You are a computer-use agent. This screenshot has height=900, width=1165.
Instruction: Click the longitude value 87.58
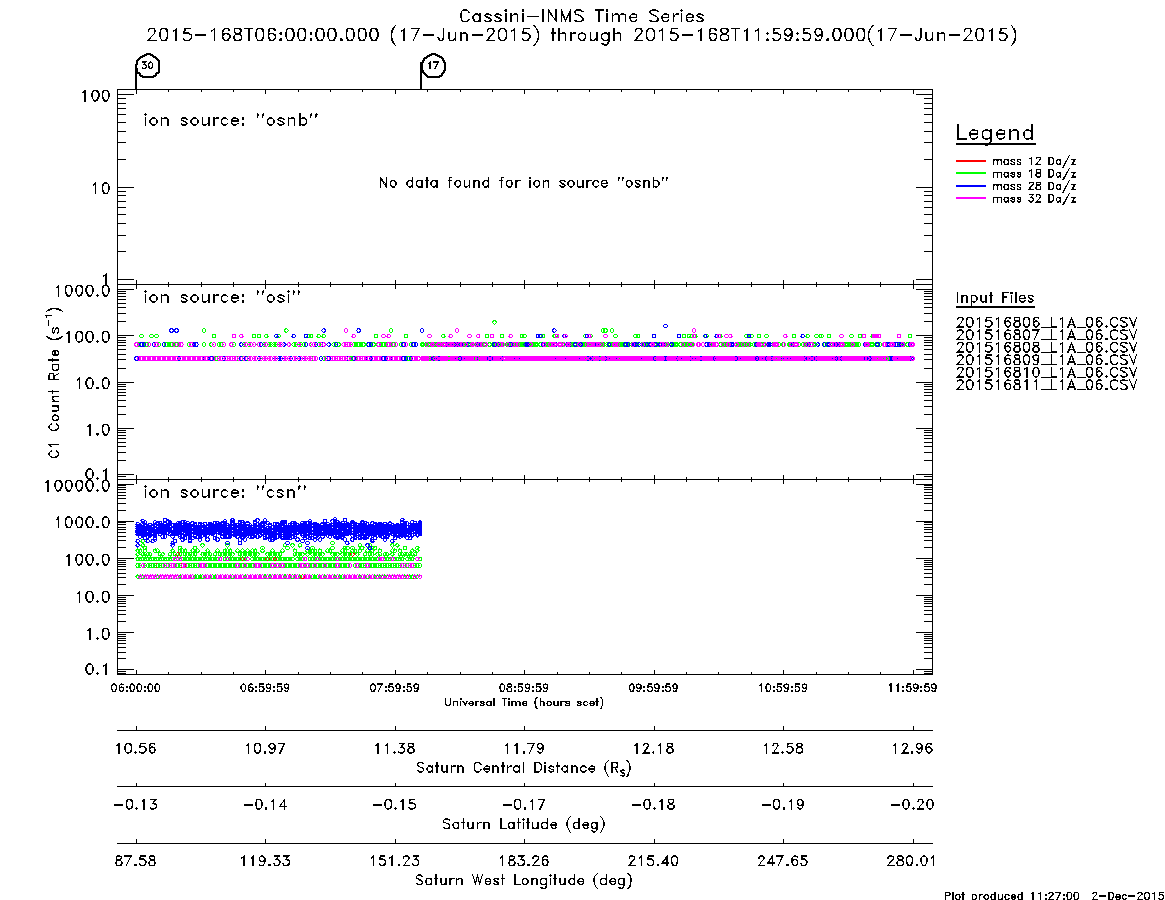[135, 861]
